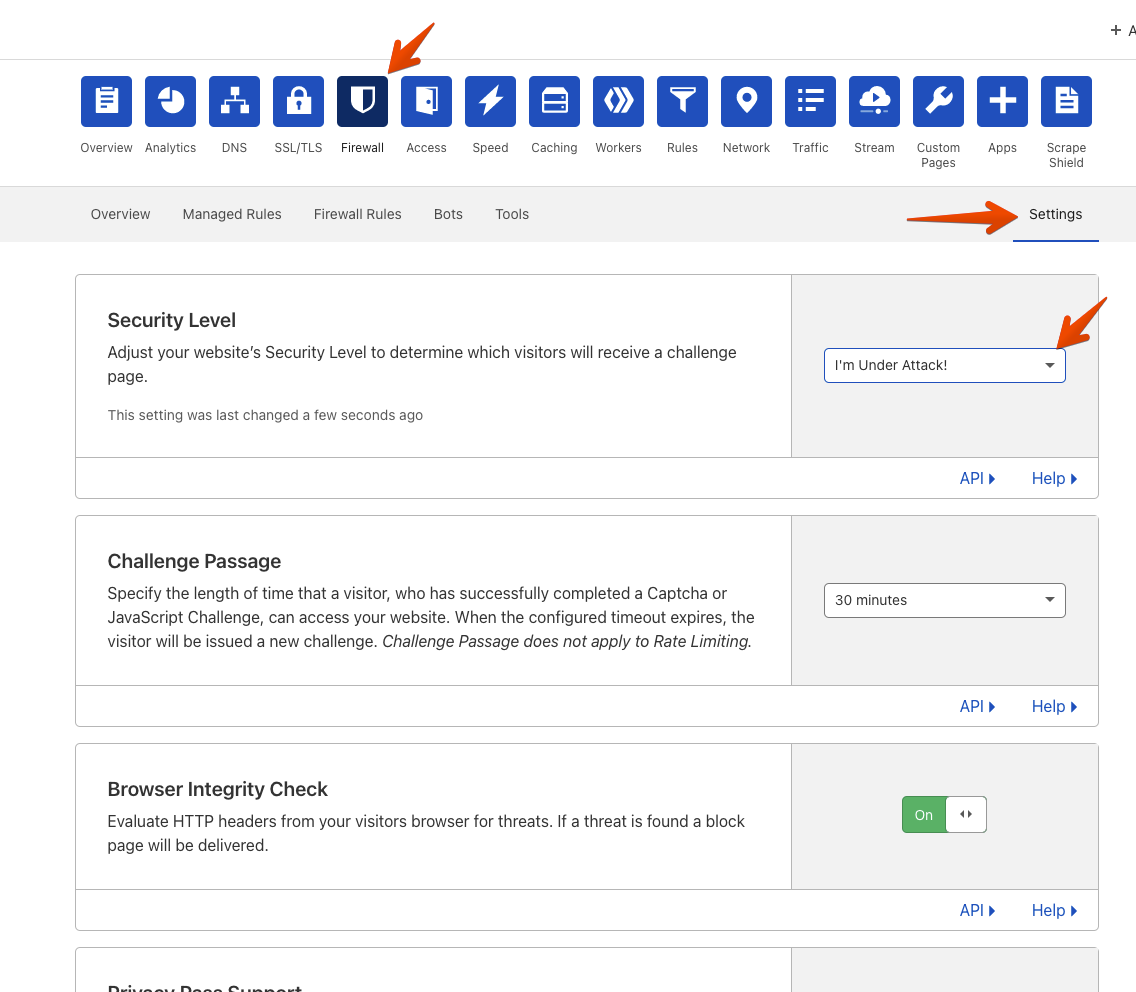Click the Analytics label text
The height and width of the screenshot is (992, 1136).
(170, 148)
